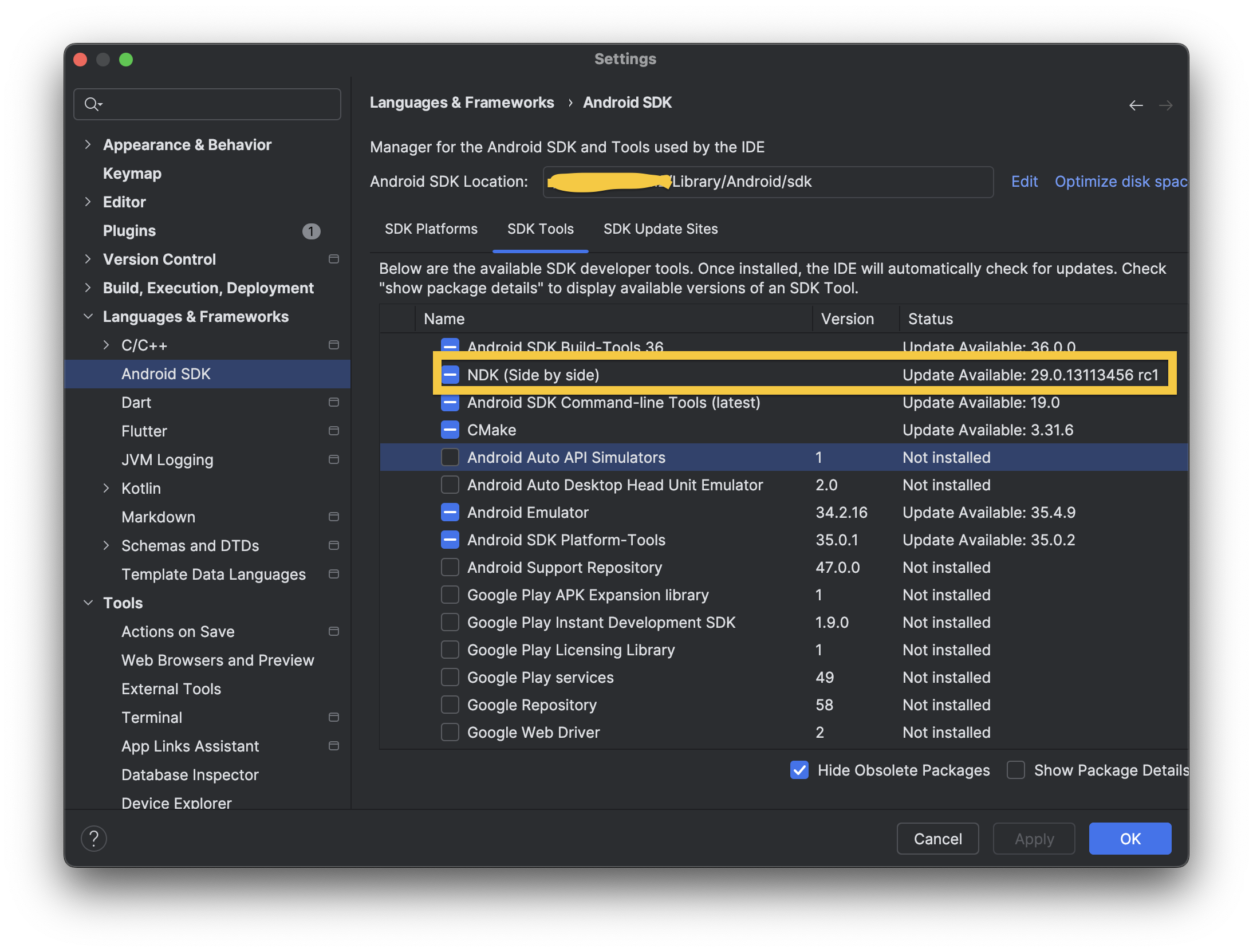
Task: Click the Plugins update count badge
Action: pos(311,231)
